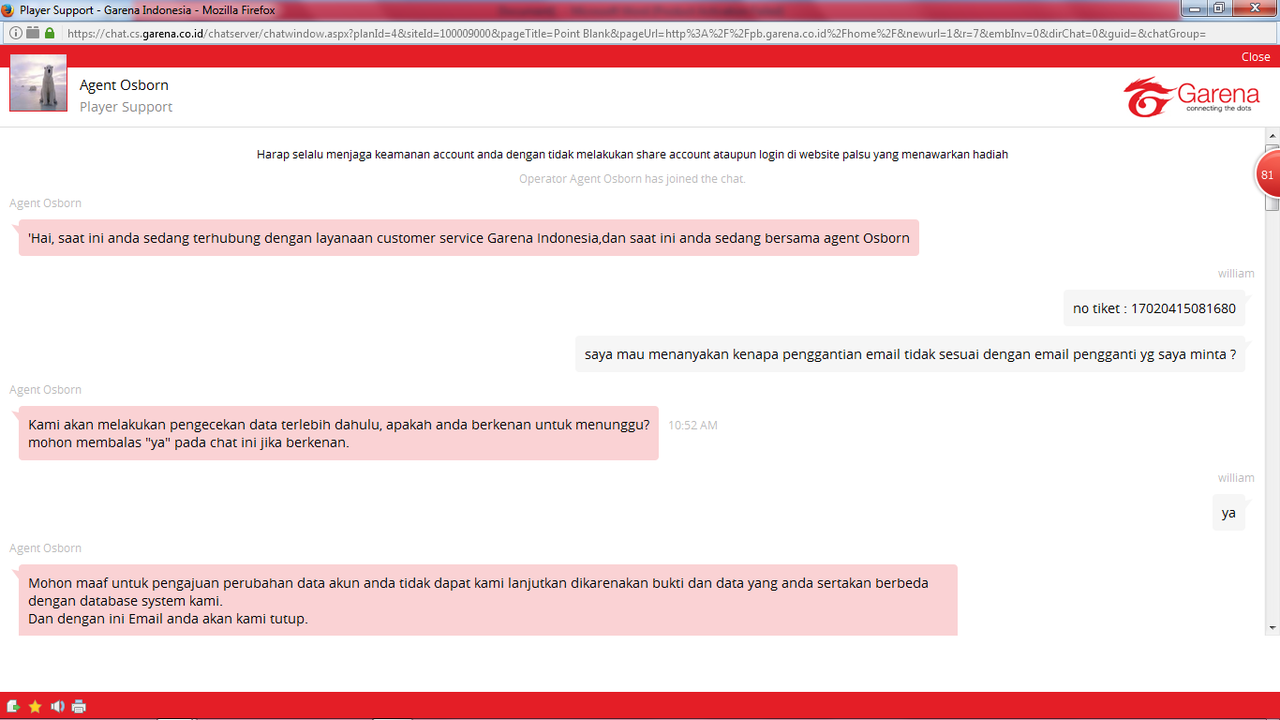Click the user's 'ya' reply bubble
The image size is (1280, 720).
click(1228, 512)
